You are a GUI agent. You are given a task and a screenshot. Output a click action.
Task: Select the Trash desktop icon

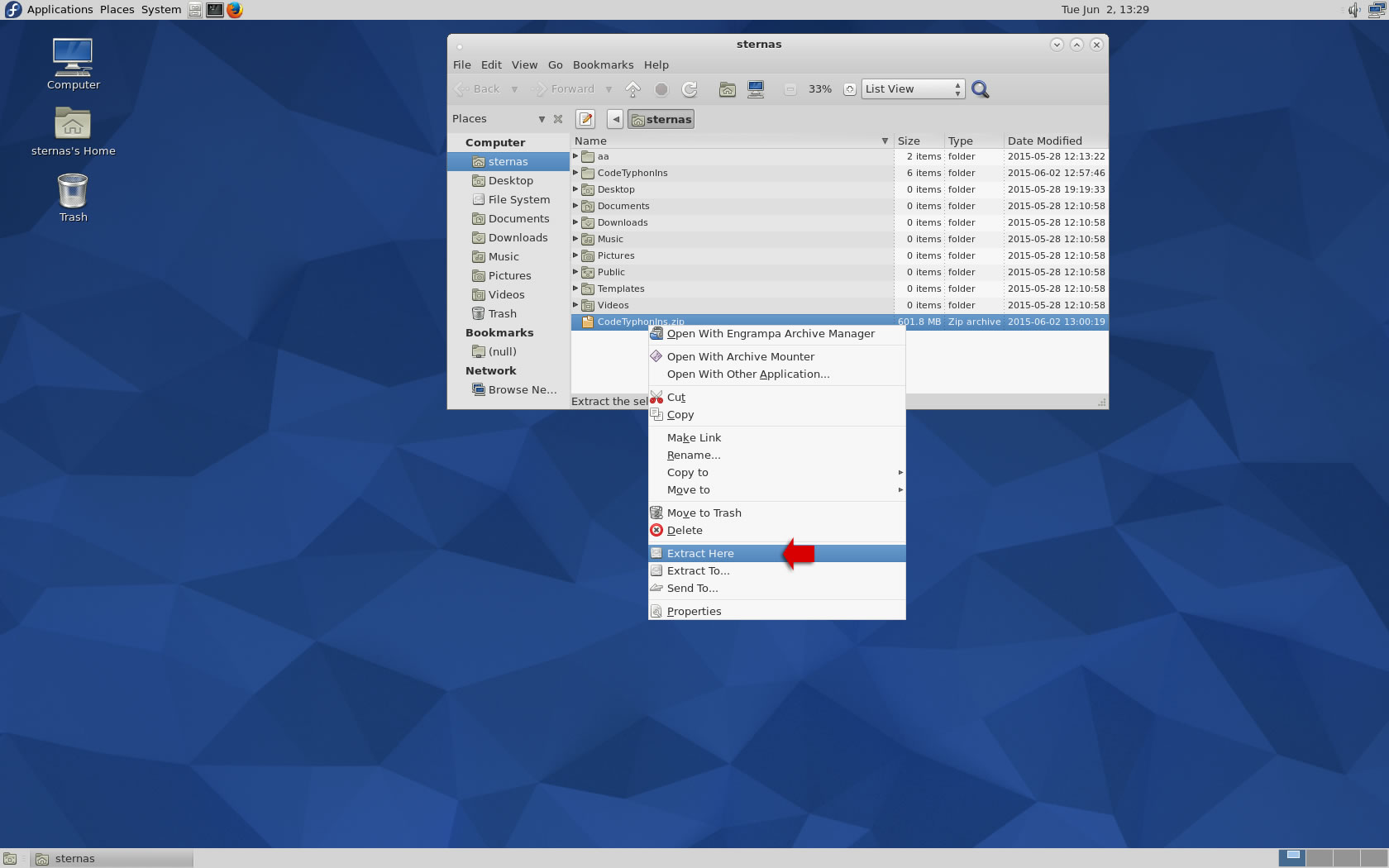(73, 198)
